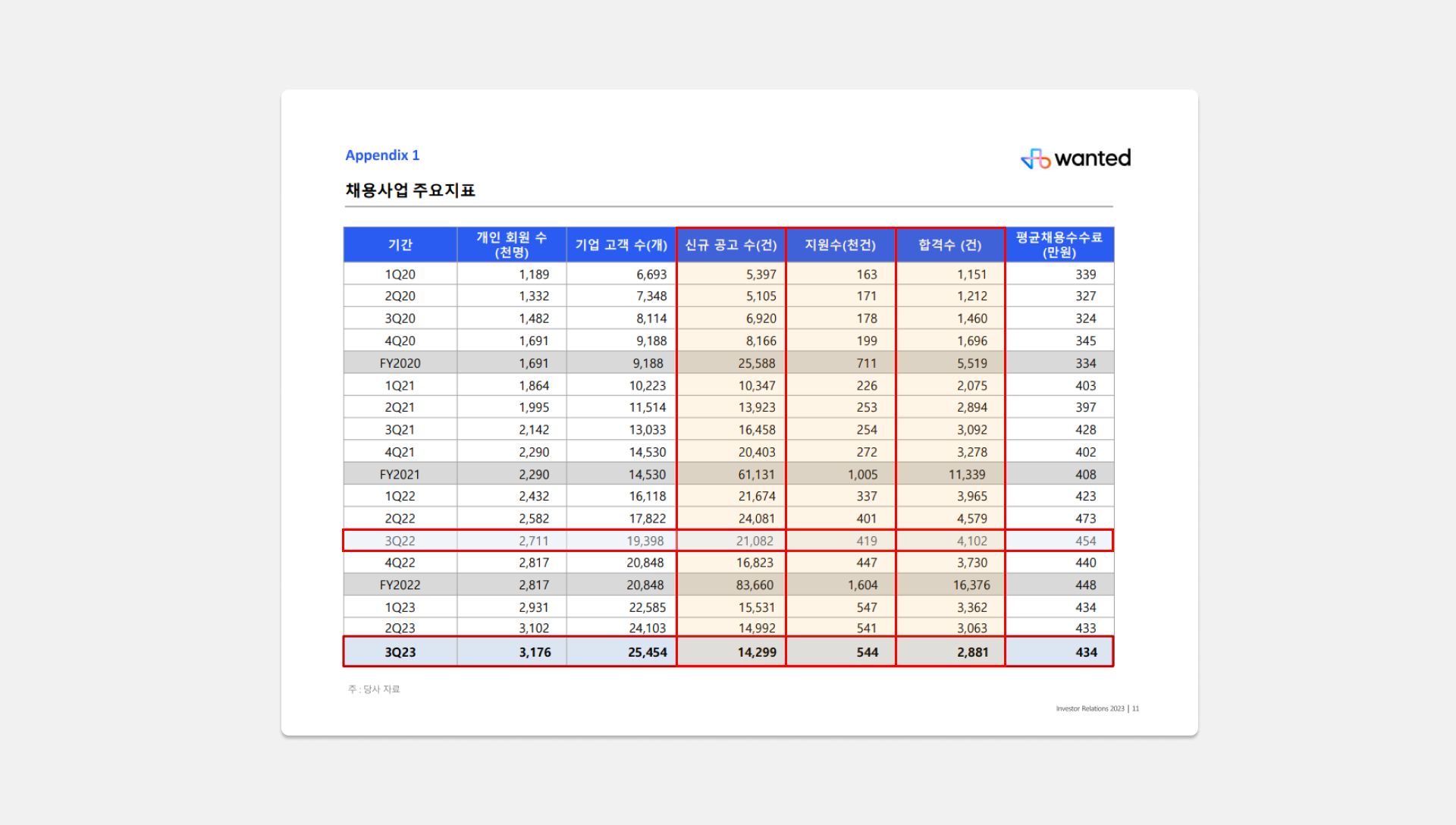1456x825 pixels.
Task: Click the value '13,923' in 2Q21 row
Action: coord(757,408)
